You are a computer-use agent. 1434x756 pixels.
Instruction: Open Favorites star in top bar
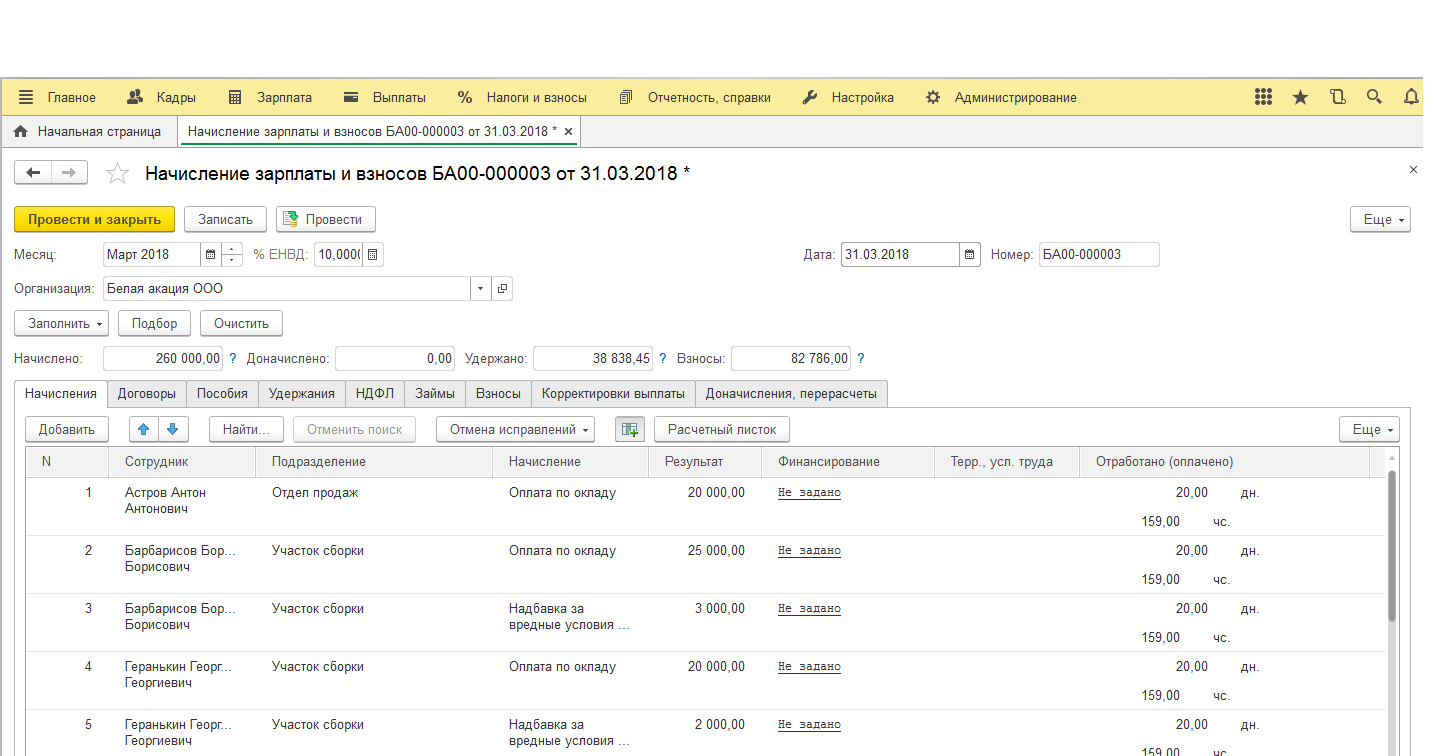(1300, 97)
